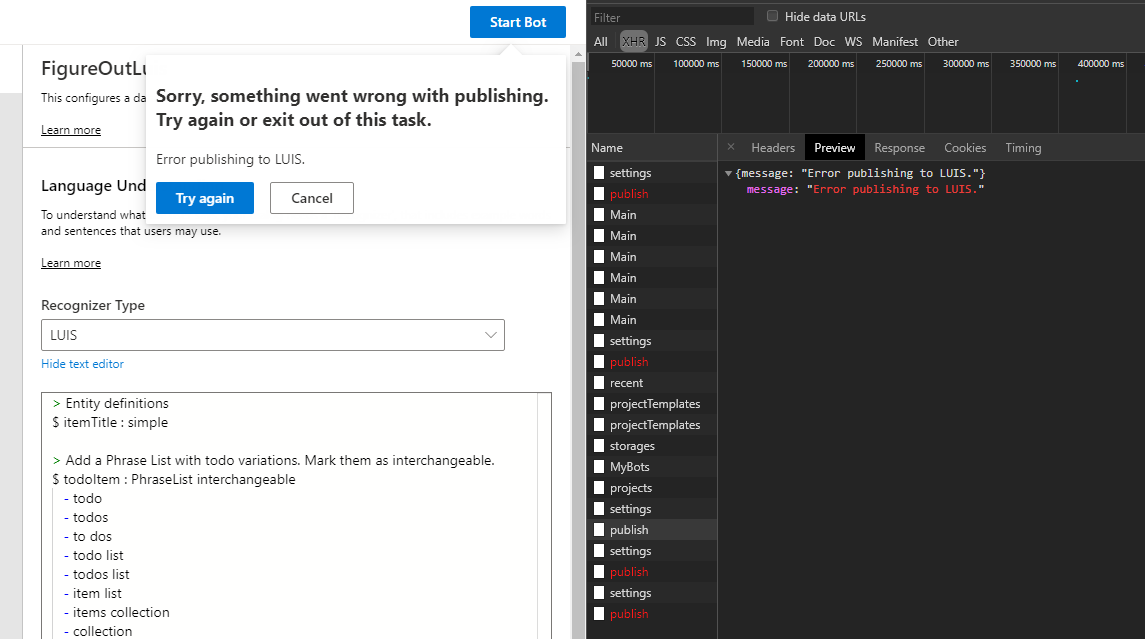Viewport: 1145px width, 639px height.
Task: Open the Learn more link under Language Understanding
Action: point(70,262)
